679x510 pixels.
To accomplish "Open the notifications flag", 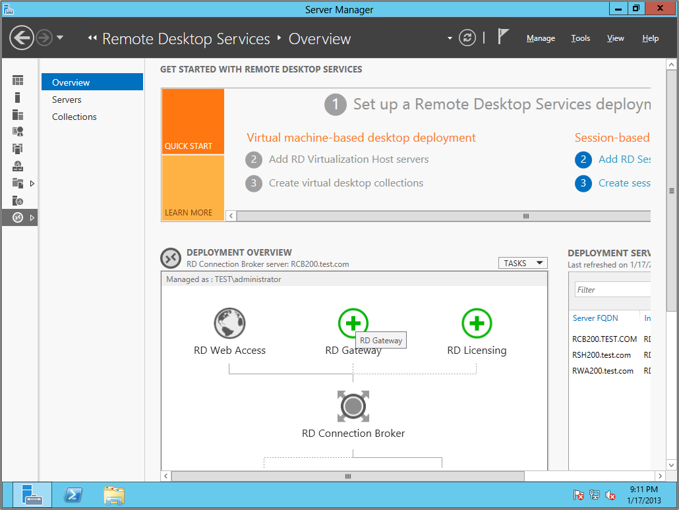I will point(503,37).
